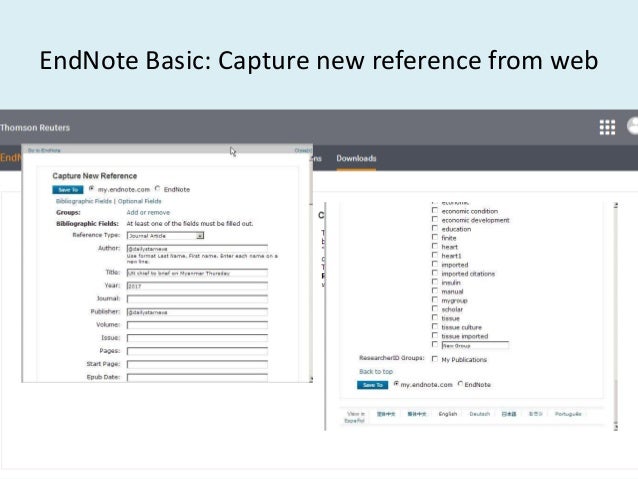Check the heart group

[435, 246]
